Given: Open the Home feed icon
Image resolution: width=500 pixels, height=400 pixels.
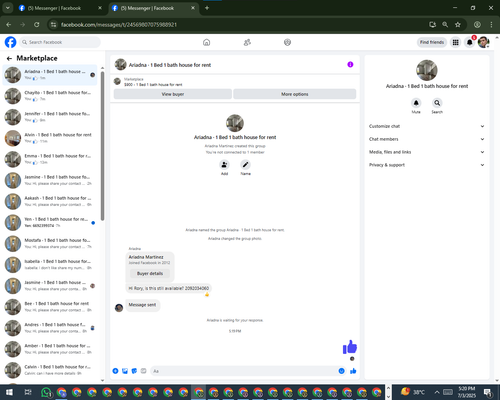Looking at the screenshot, I should 206,42.
